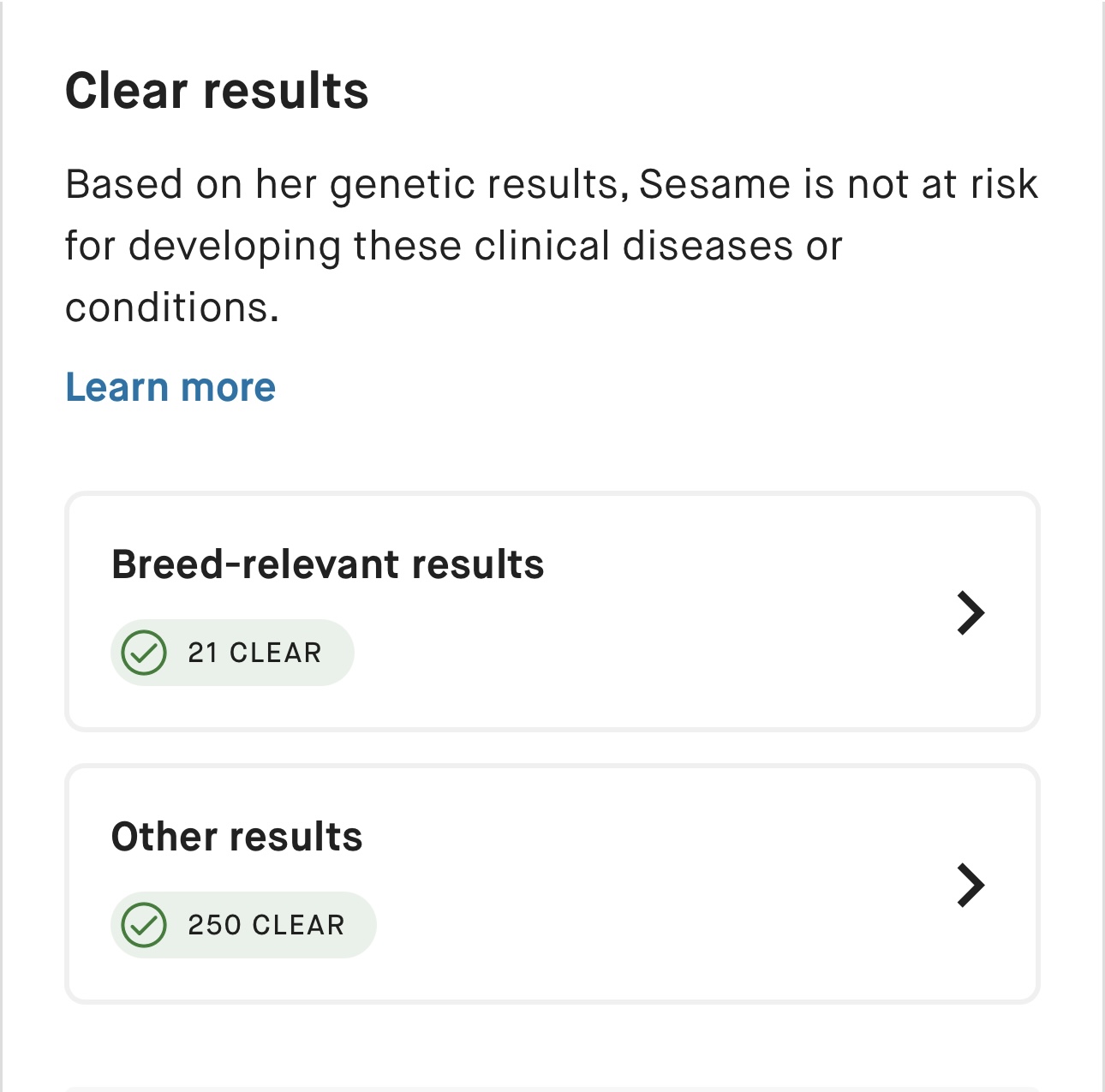Select the Breed-relevant results title

[328, 565]
